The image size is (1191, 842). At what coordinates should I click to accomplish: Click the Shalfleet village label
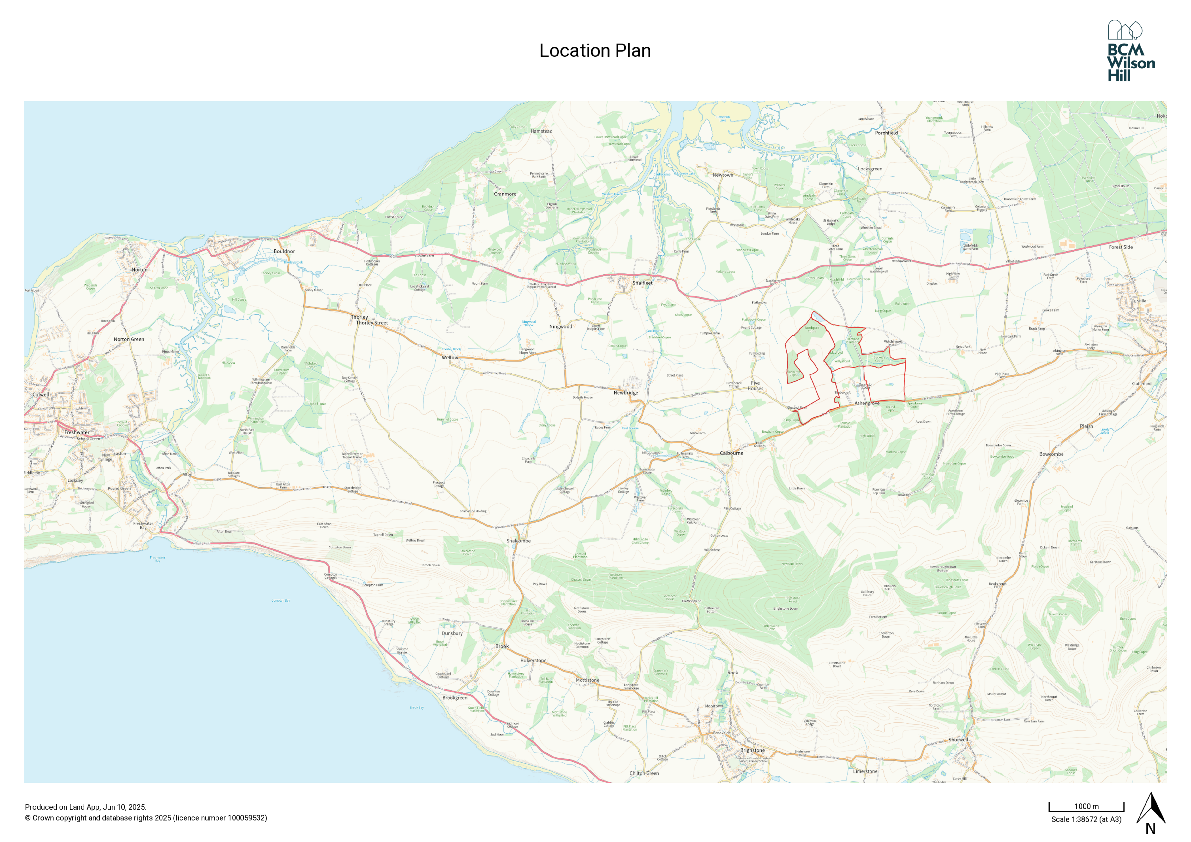(642, 283)
